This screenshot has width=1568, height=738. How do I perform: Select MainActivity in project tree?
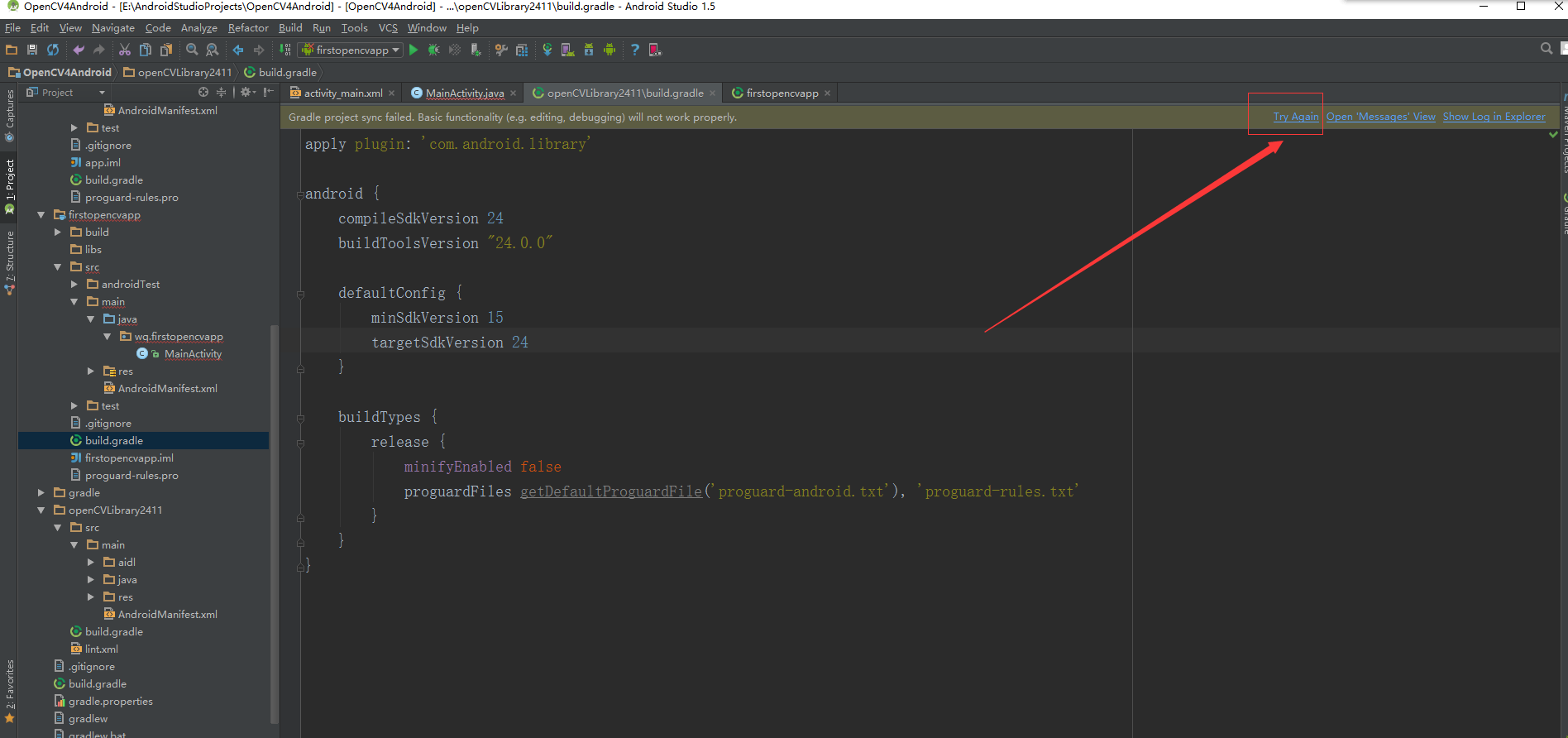pyautogui.click(x=193, y=354)
